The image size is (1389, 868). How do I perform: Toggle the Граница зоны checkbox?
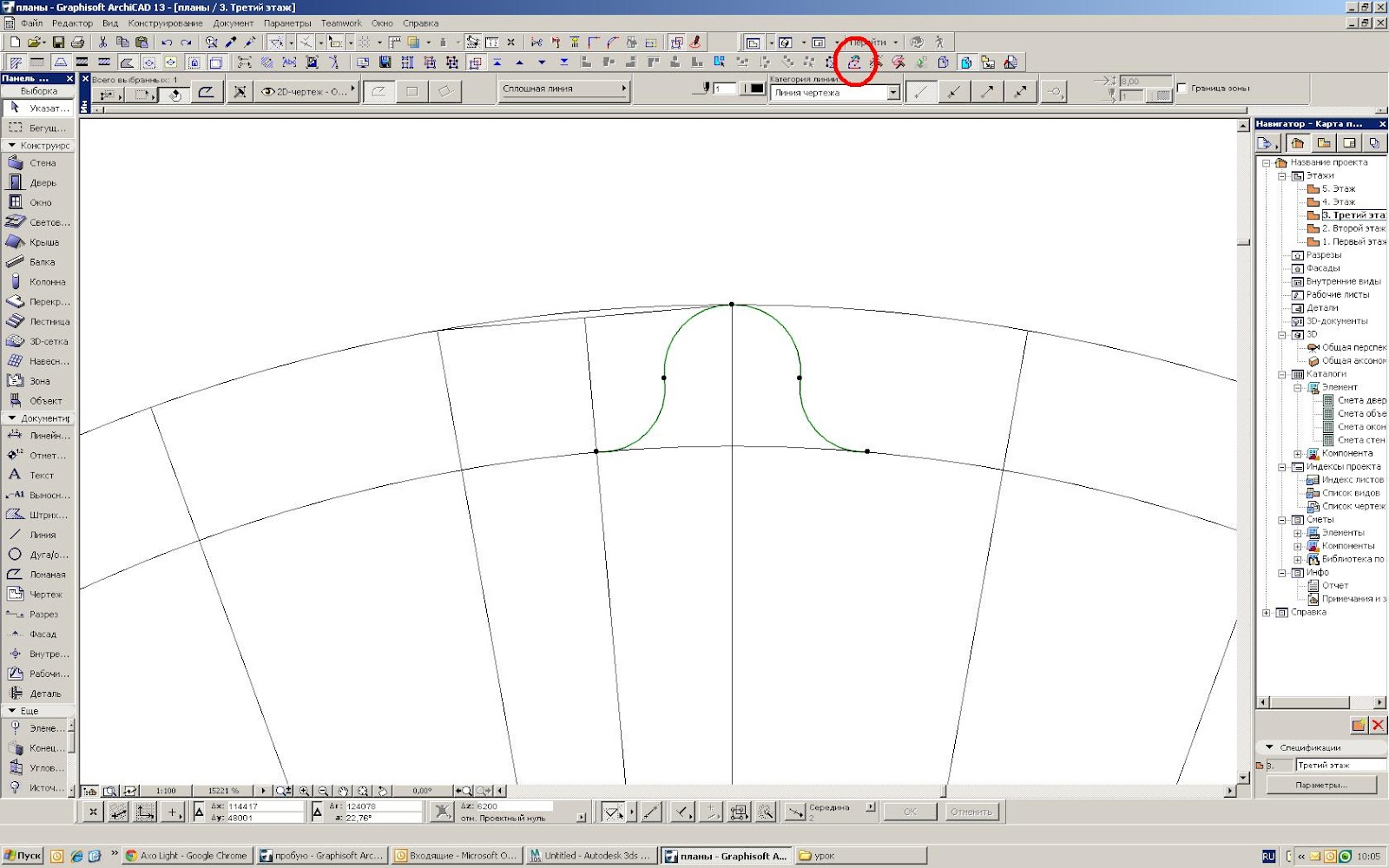(1182, 88)
